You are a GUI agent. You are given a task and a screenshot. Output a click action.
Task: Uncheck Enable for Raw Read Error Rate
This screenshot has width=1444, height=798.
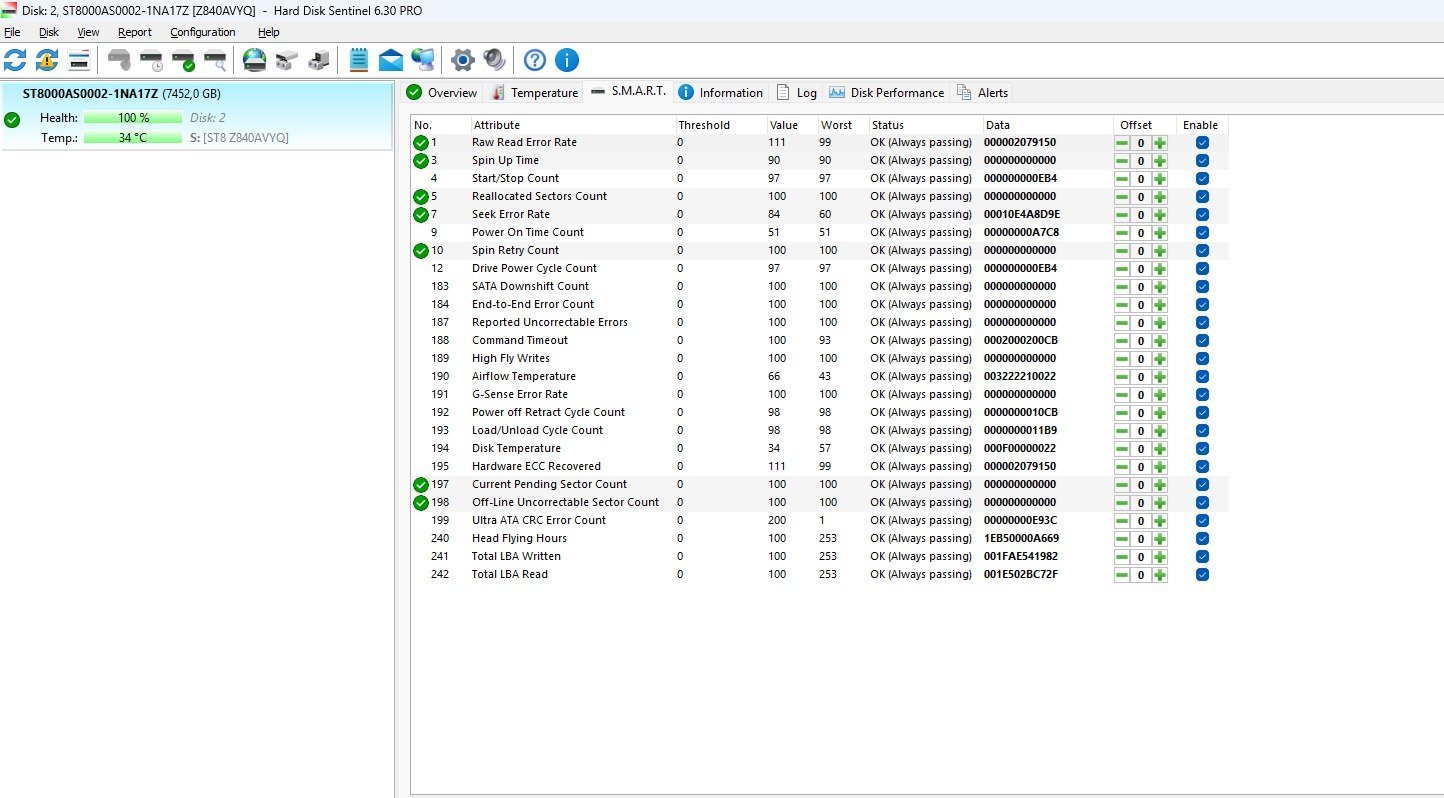click(1202, 143)
